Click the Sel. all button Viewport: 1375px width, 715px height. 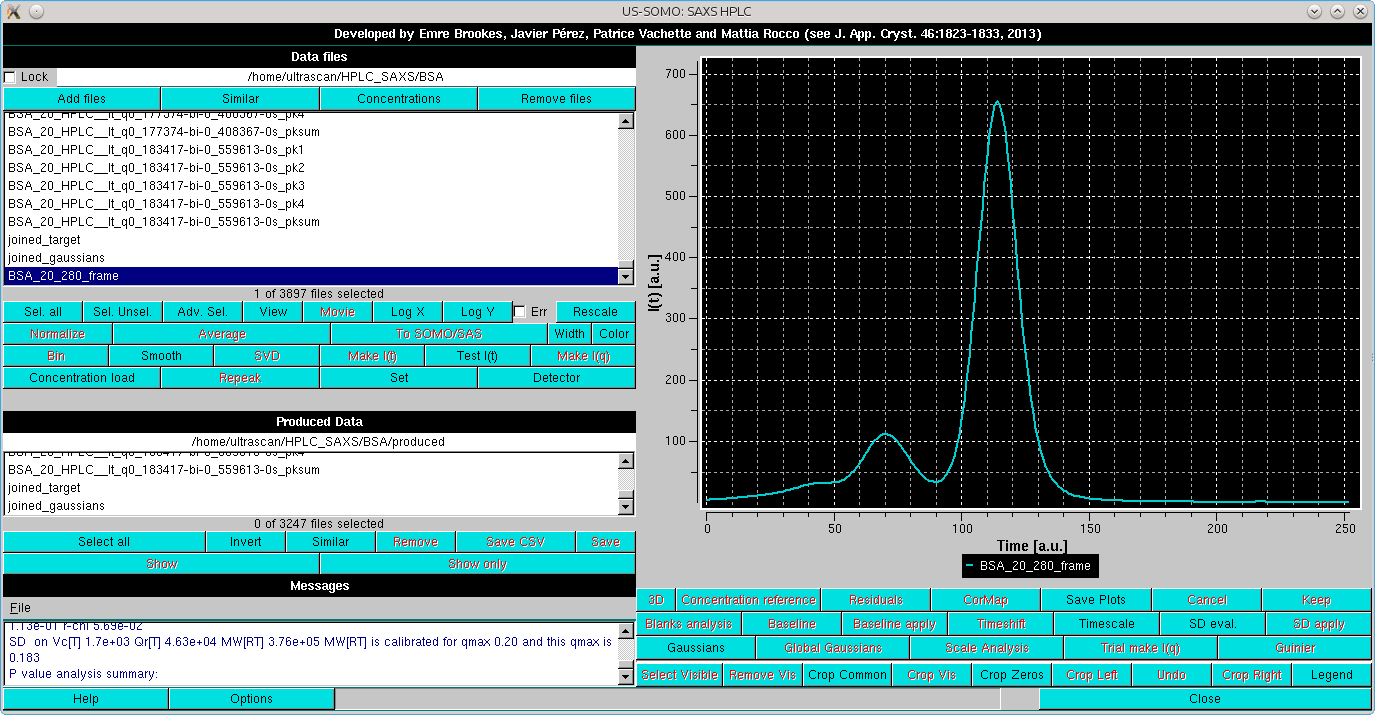pos(43,312)
